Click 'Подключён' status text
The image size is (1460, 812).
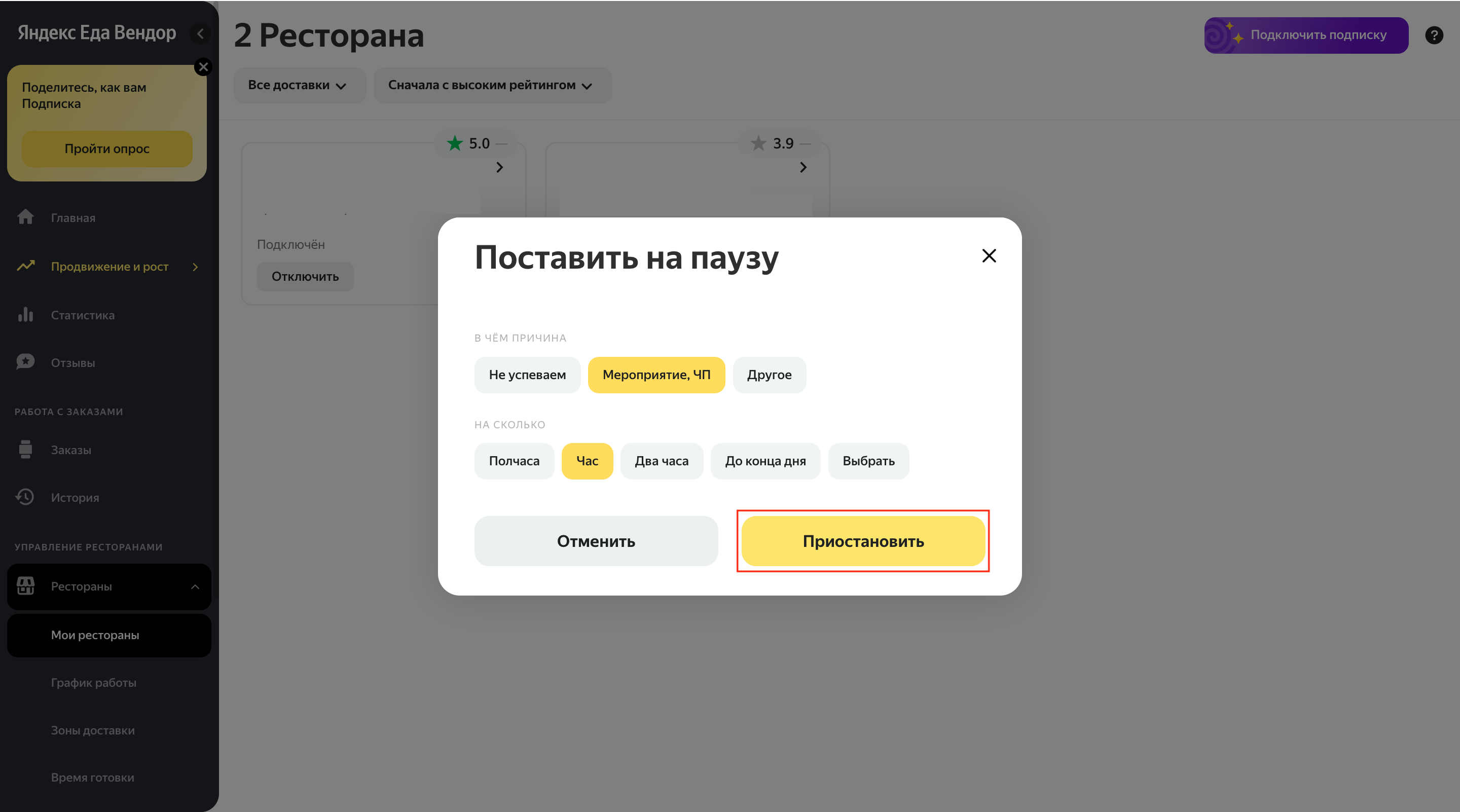(x=291, y=244)
